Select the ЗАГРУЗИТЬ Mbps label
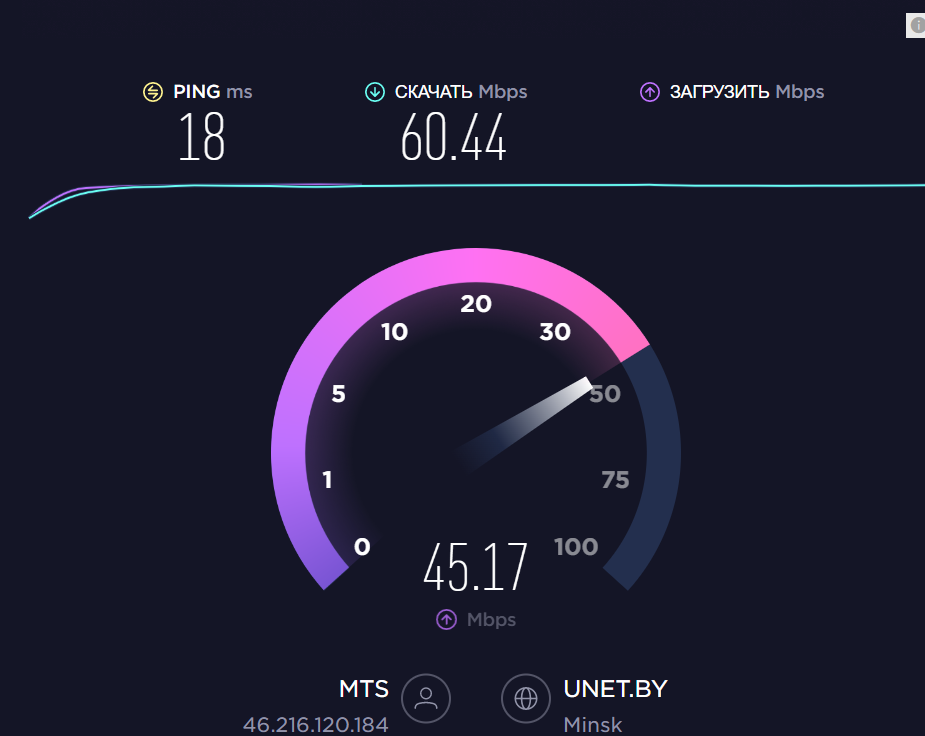The image size is (925, 736). point(747,92)
